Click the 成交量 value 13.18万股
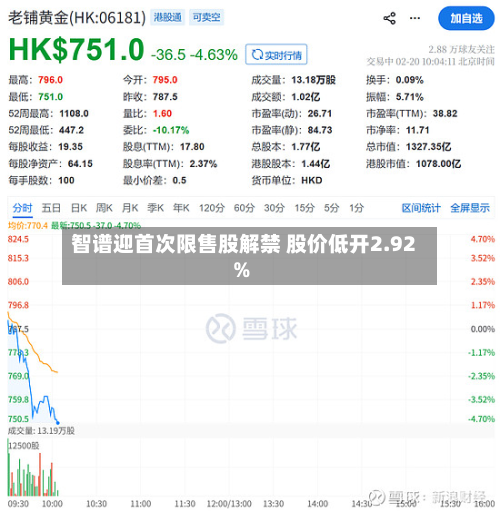This screenshot has width=500, height=512. pyautogui.click(x=313, y=80)
